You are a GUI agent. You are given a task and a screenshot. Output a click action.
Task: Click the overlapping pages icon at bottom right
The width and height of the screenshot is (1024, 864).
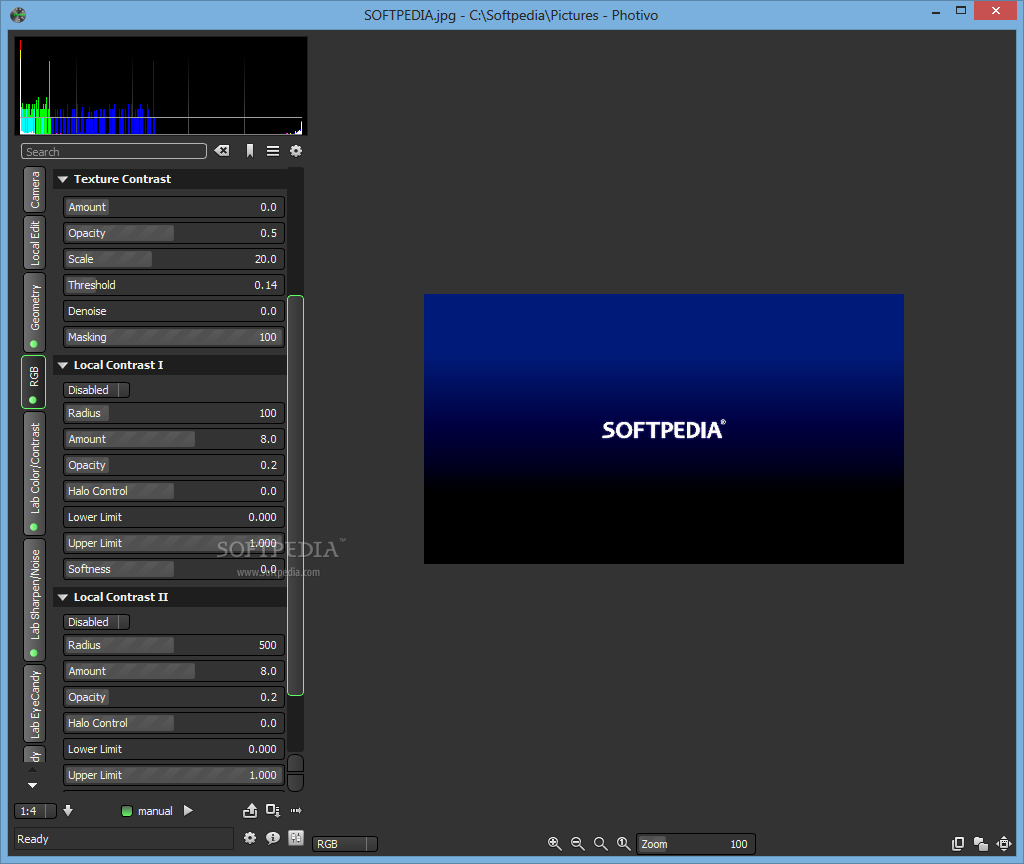[957, 844]
